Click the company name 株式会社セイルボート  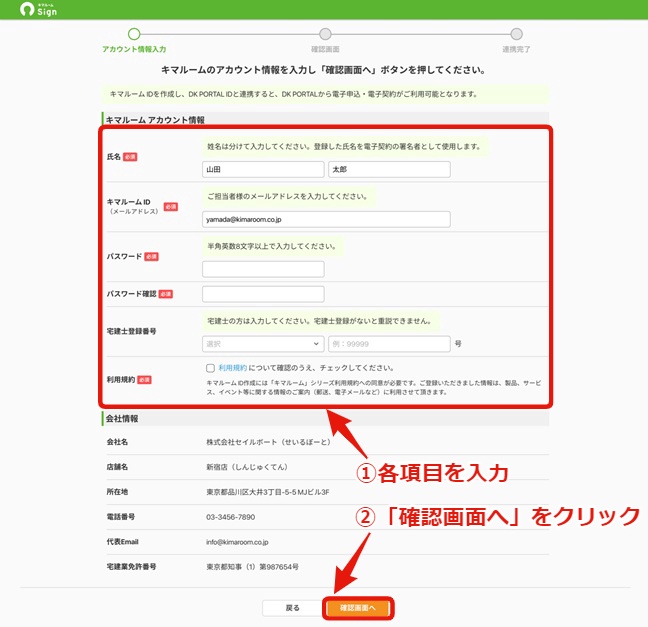pos(268,442)
